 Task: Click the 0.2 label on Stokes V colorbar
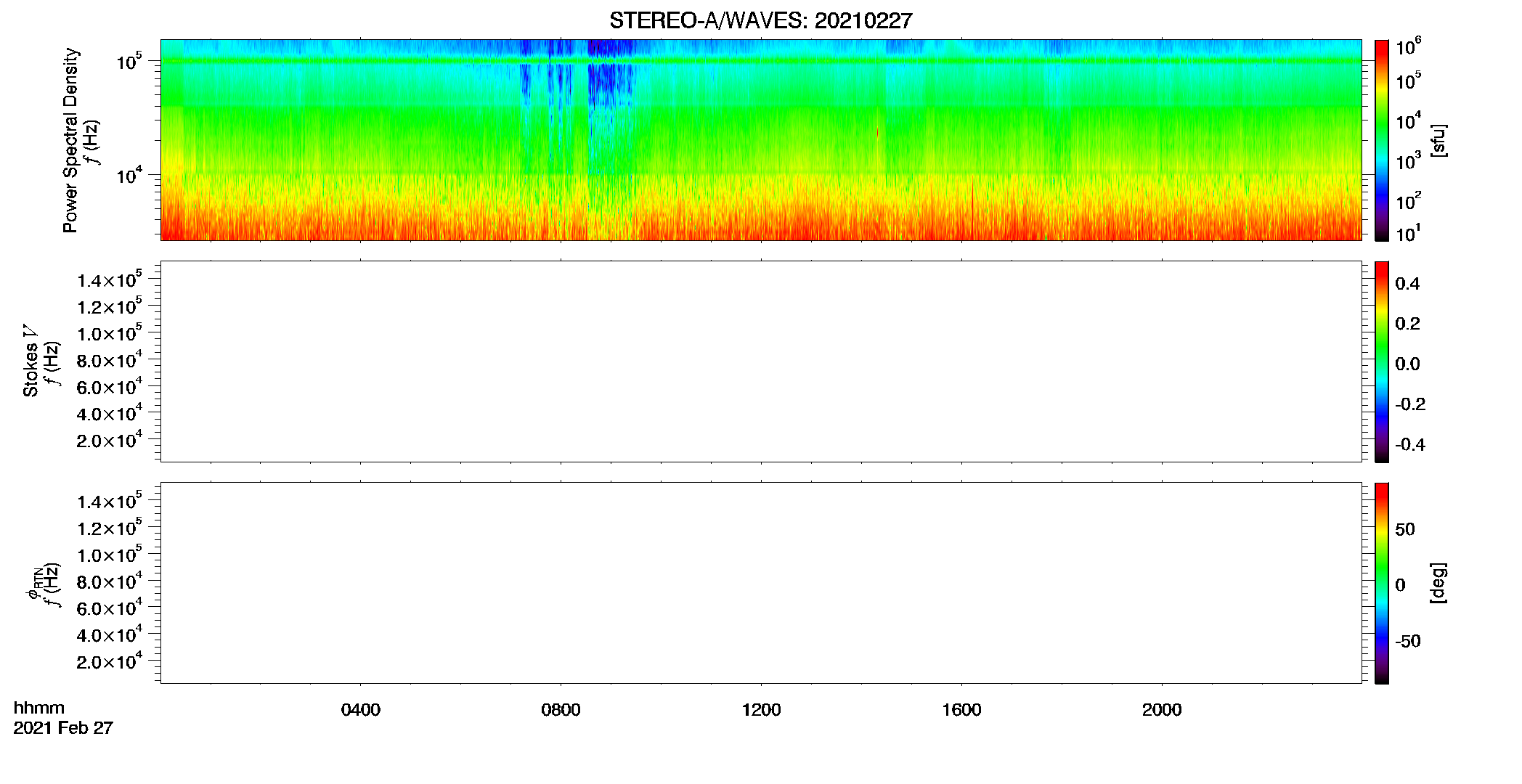[1407, 324]
